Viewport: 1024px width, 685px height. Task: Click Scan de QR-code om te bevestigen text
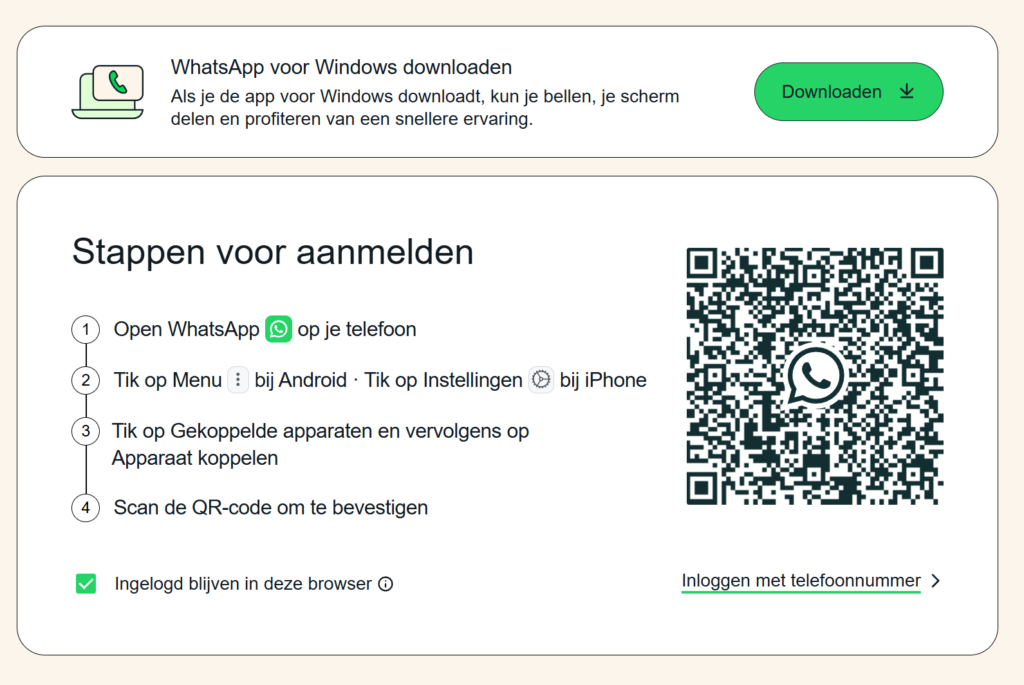pos(270,508)
